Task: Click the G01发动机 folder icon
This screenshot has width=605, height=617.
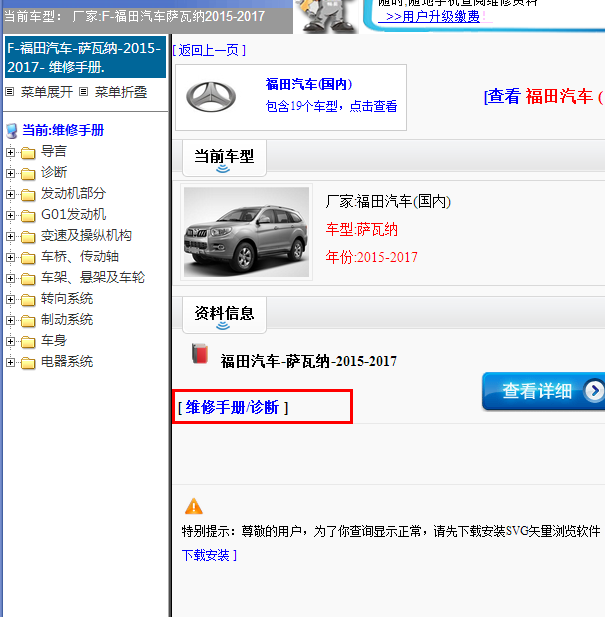Action: [28, 216]
